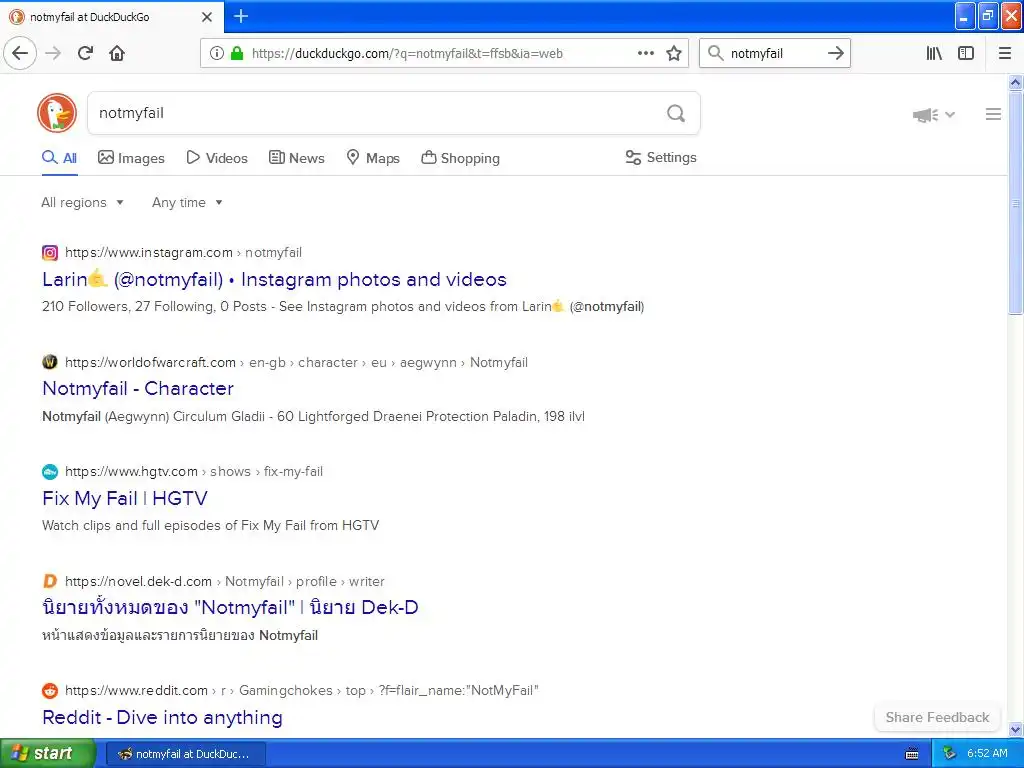Select the All results tab
This screenshot has width=1024, height=768.
click(x=59, y=158)
